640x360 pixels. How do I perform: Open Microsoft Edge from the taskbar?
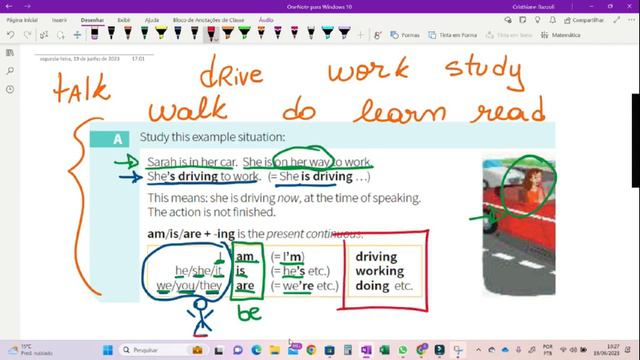[x=256, y=350]
